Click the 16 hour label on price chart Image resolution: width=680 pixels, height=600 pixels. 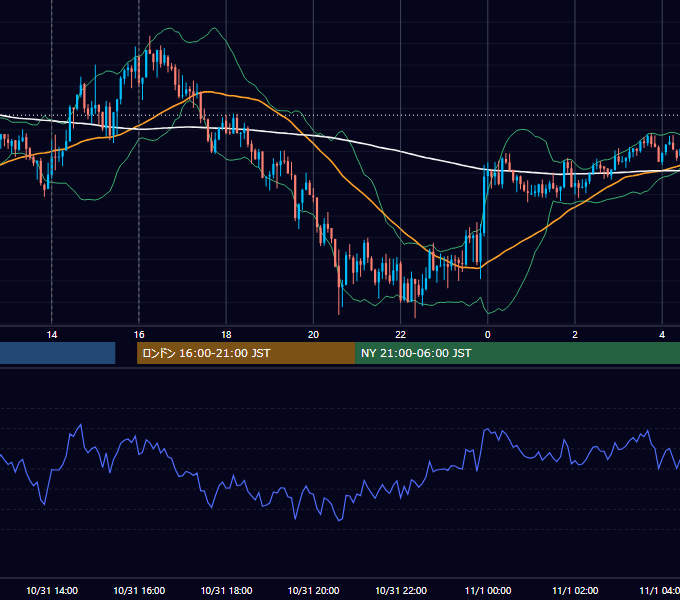point(139,335)
